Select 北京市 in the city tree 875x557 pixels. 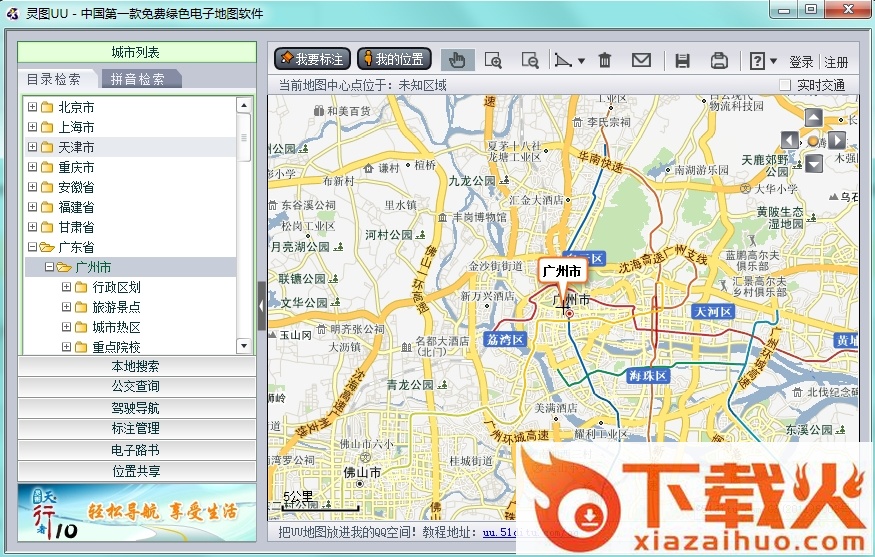click(x=76, y=107)
